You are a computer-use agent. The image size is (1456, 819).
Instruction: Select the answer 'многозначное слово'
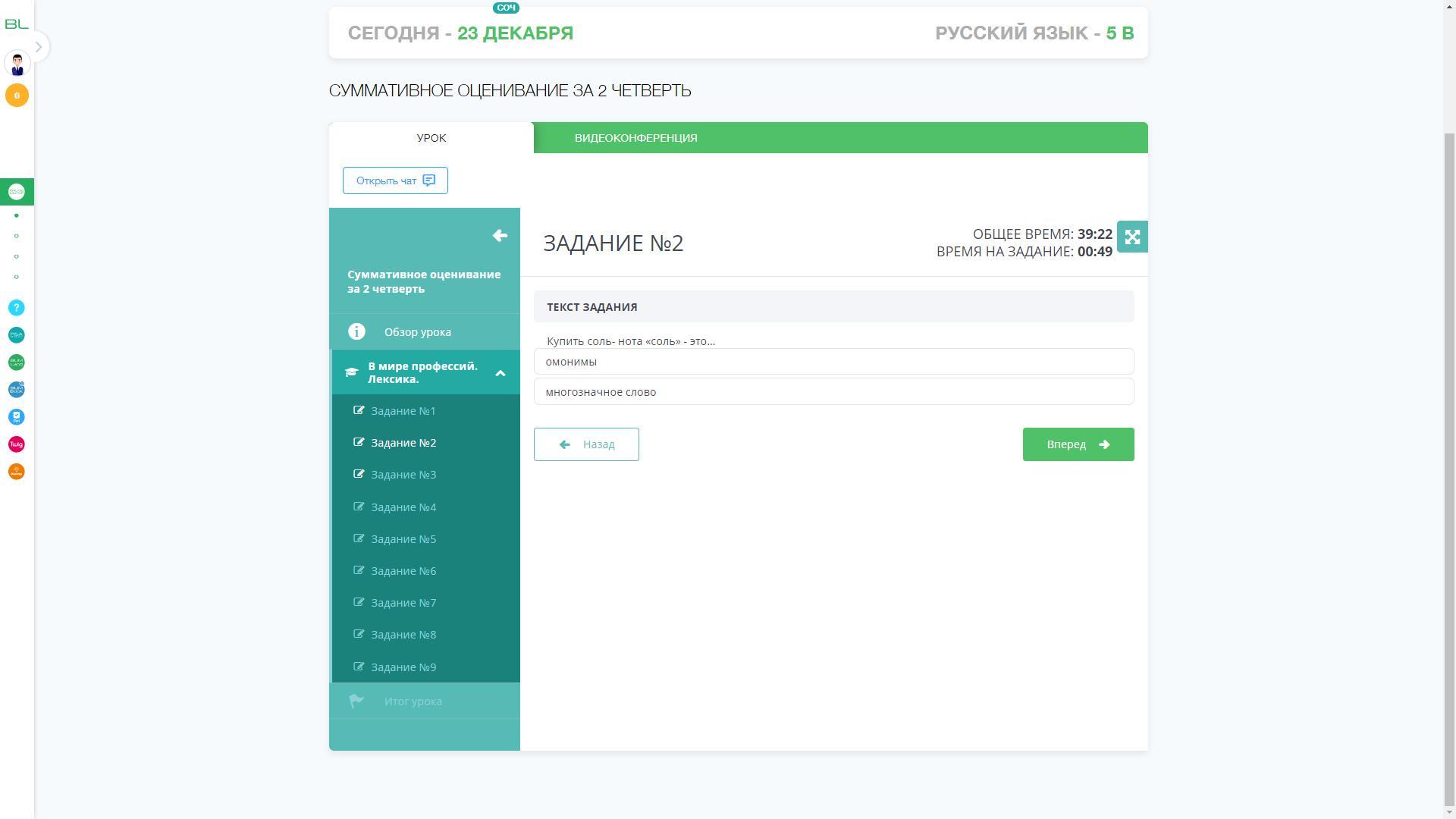[x=833, y=392]
